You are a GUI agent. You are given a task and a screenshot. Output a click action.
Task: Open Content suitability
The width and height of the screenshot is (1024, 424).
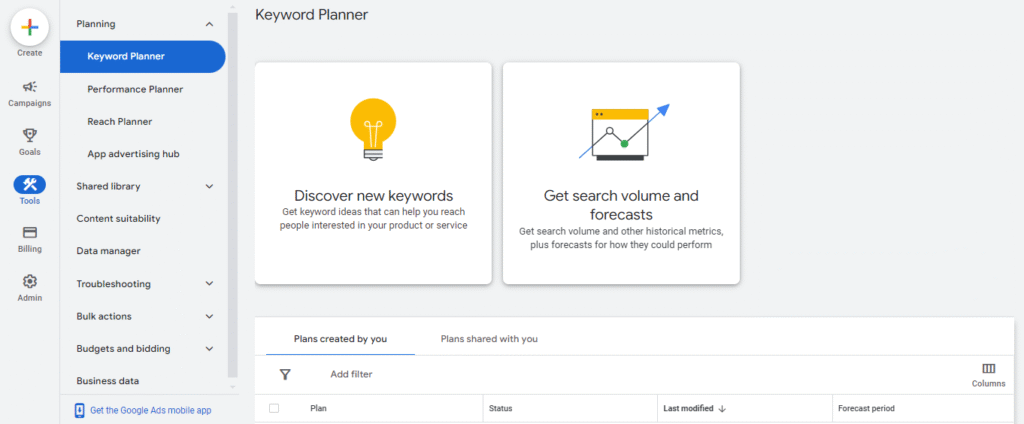(x=118, y=219)
